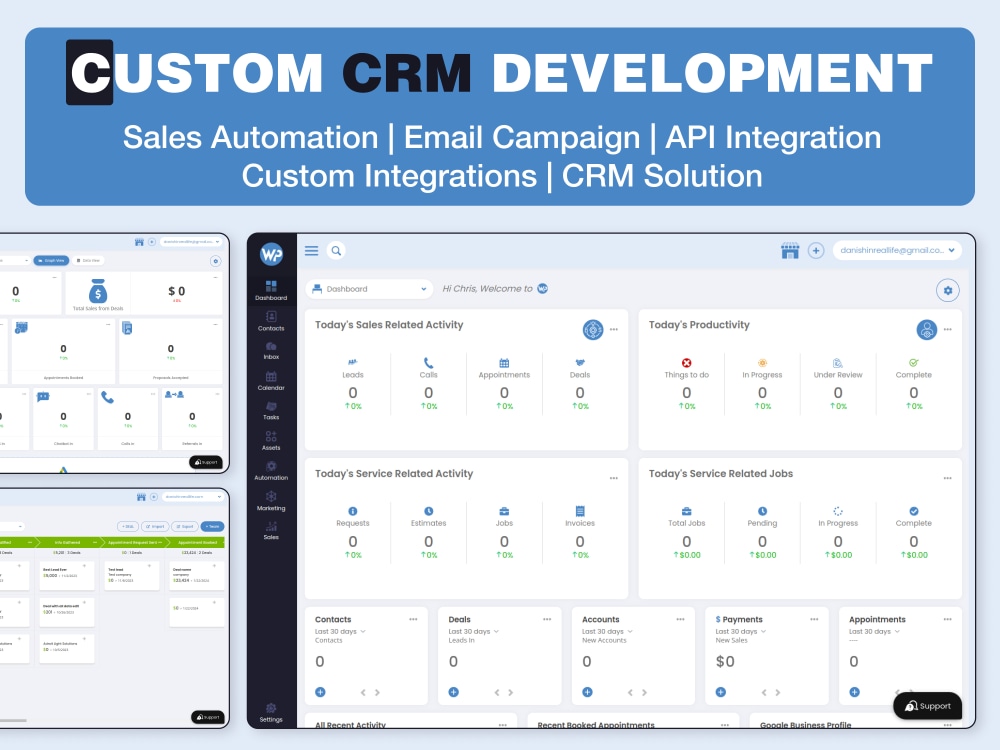Select Graph View toggle in top-left preview
Image resolution: width=1000 pixels, height=750 pixels.
(50, 260)
